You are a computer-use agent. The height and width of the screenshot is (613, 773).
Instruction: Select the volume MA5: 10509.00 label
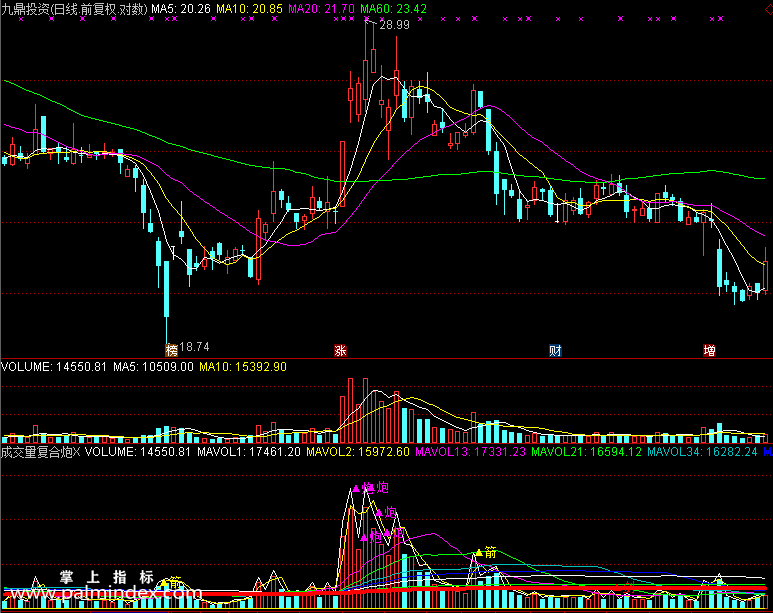point(153,367)
